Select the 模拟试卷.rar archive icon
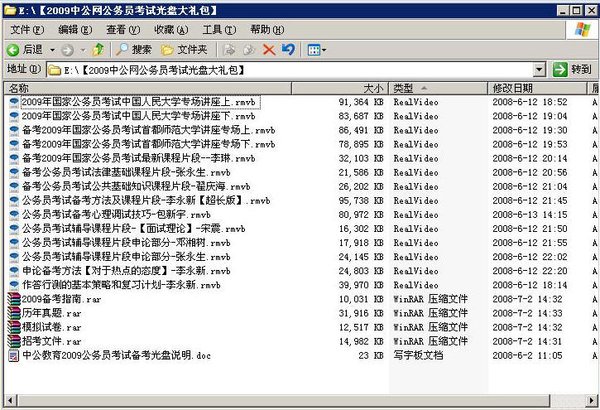This screenshot has width=600, height=410. [x=14, y=327]
